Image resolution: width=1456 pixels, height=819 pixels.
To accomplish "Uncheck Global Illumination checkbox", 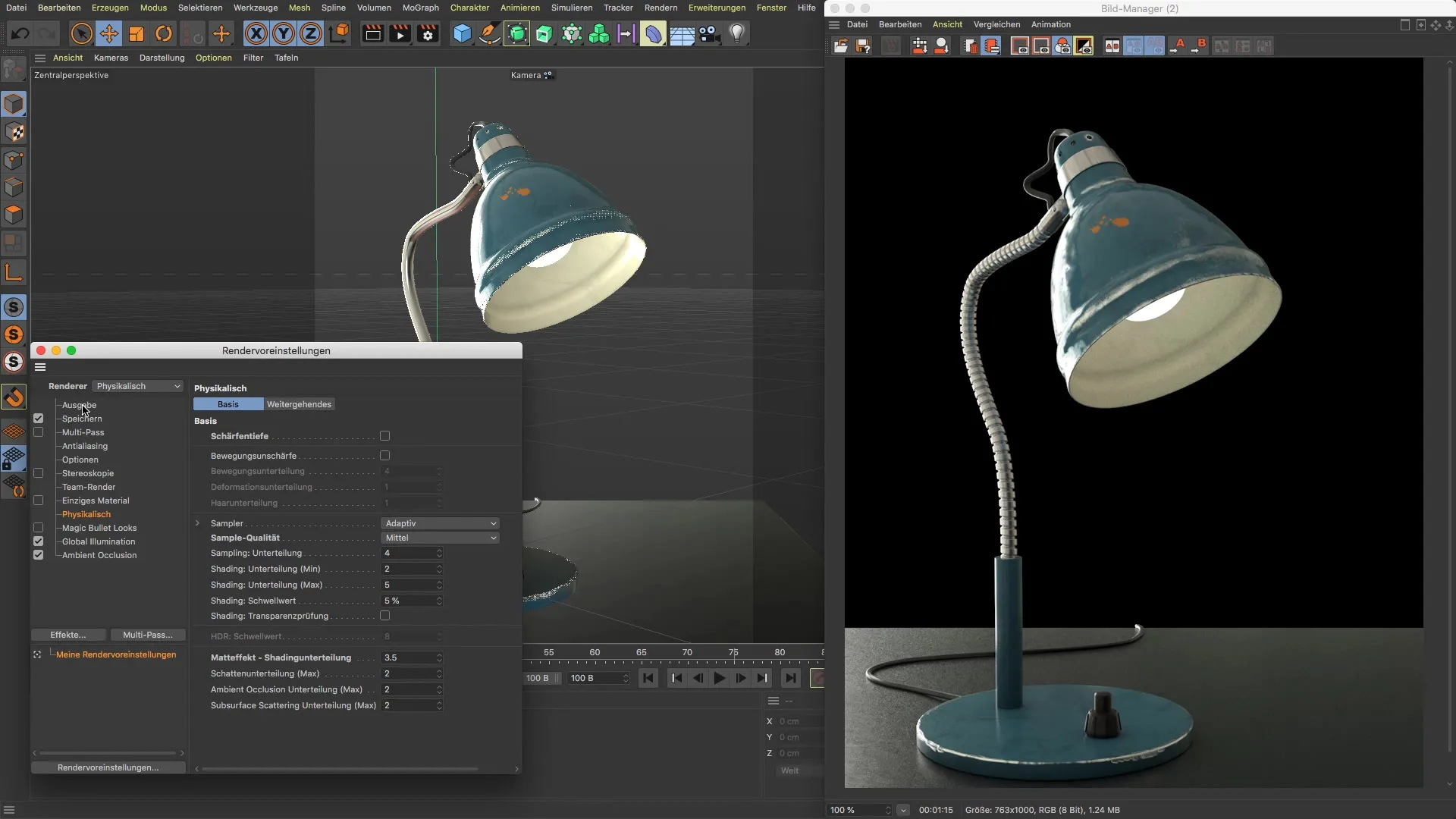I will click(x=39, y=541).
